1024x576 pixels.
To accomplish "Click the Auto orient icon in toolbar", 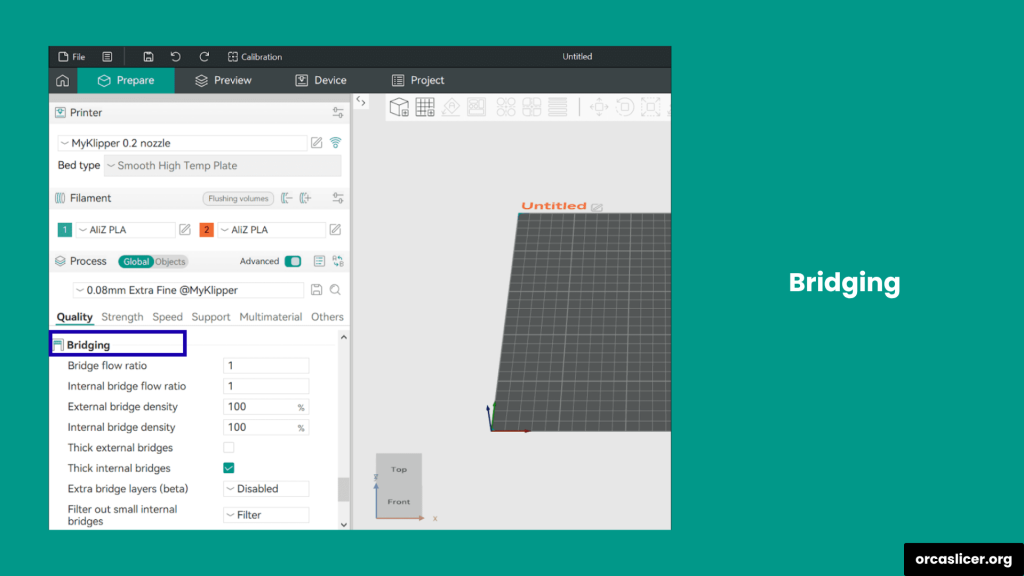I will (x=450, y=107).
